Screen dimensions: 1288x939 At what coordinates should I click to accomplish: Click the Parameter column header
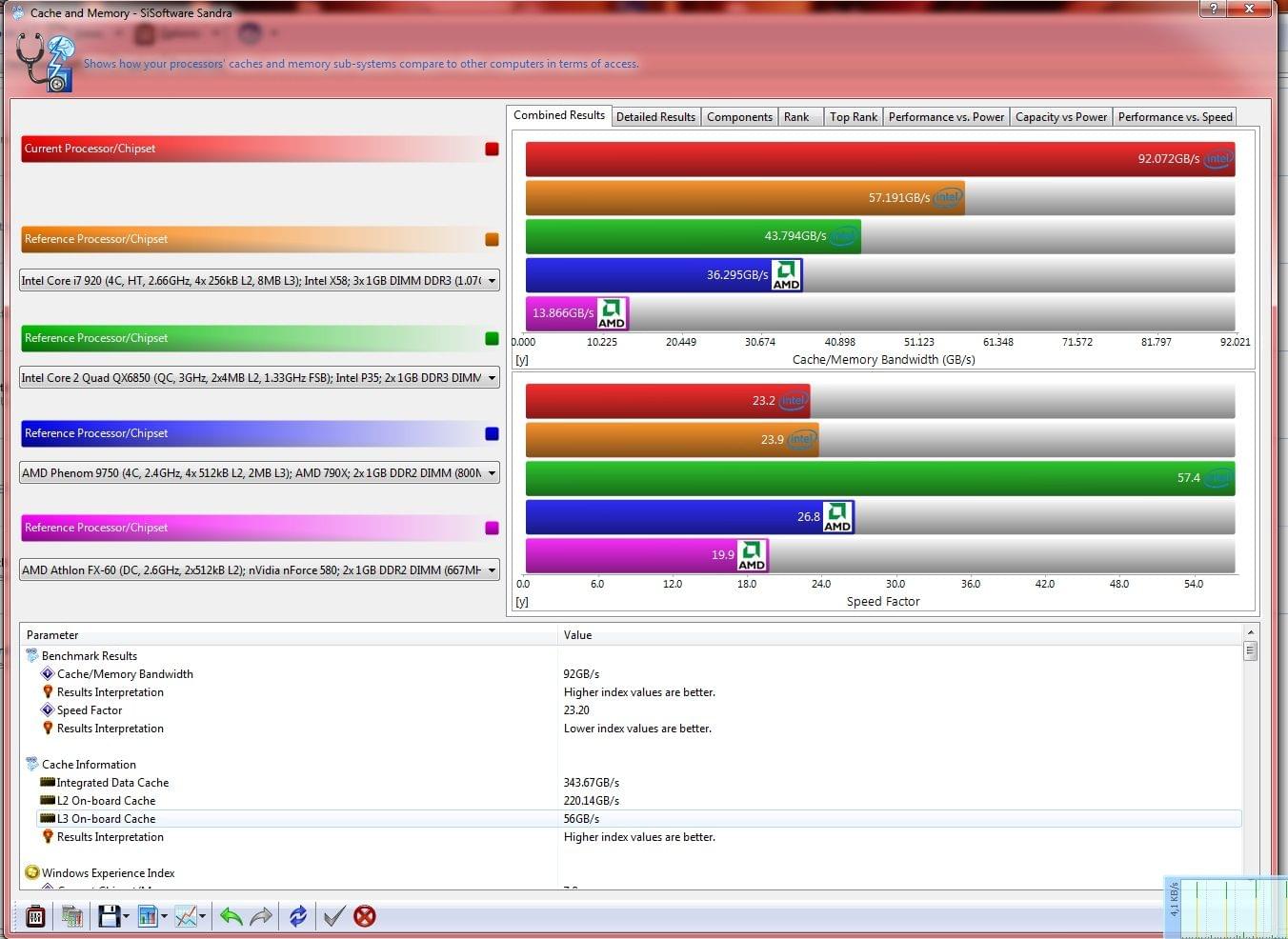click(289, 635)
